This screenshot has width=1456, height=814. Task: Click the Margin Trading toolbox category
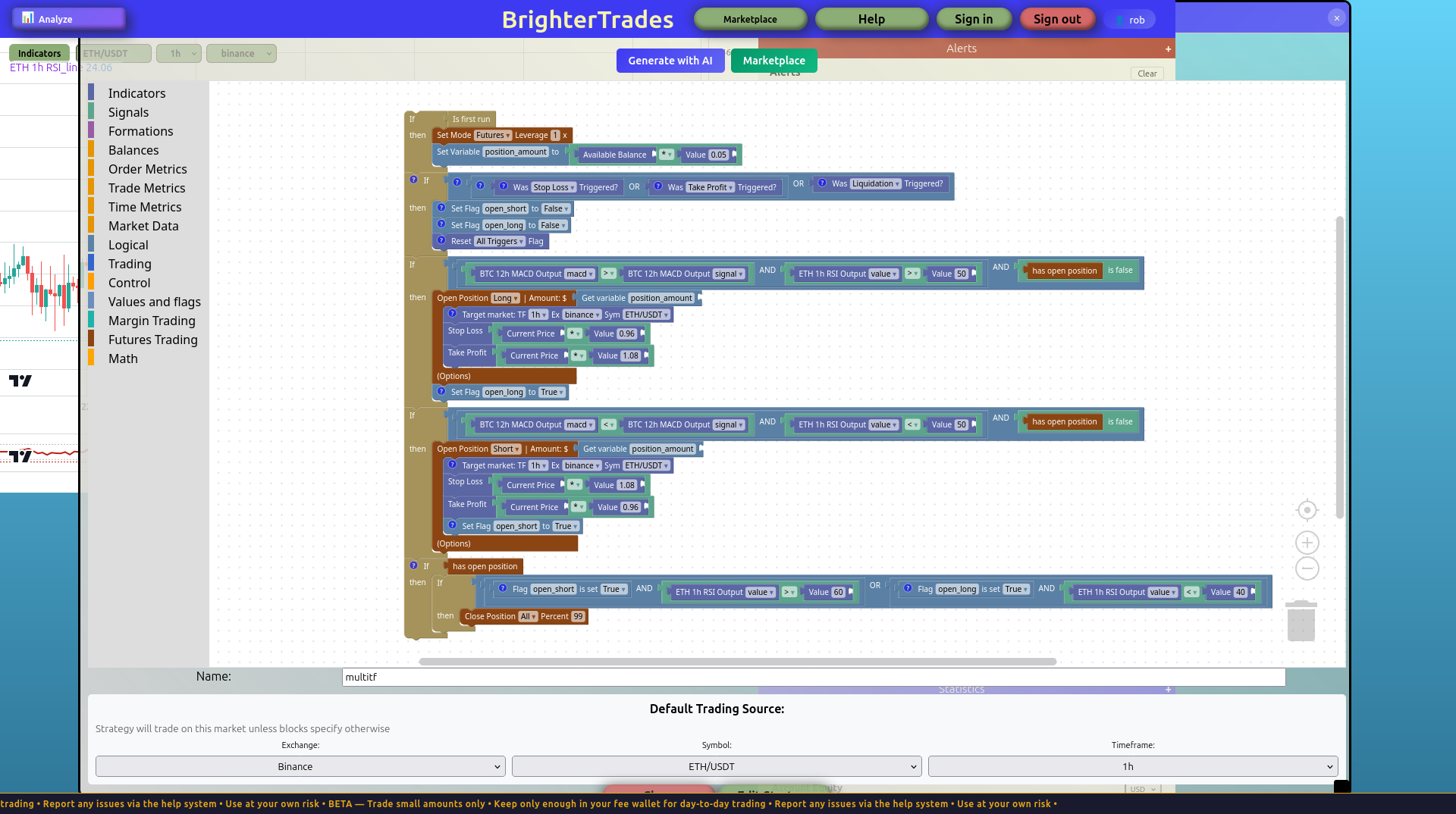pos(152,321)
